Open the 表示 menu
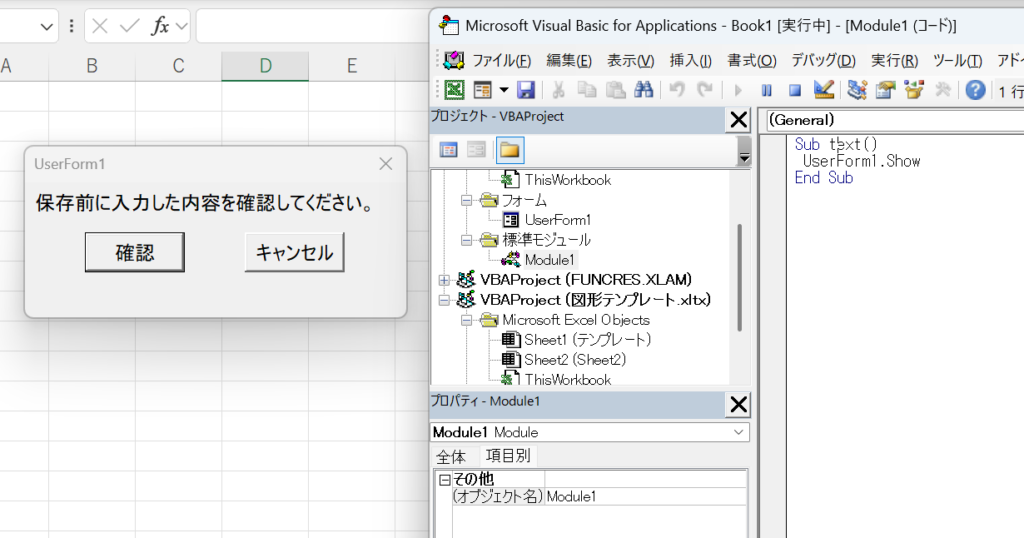This screenshot has width=1024, height=538. [631, 61]
